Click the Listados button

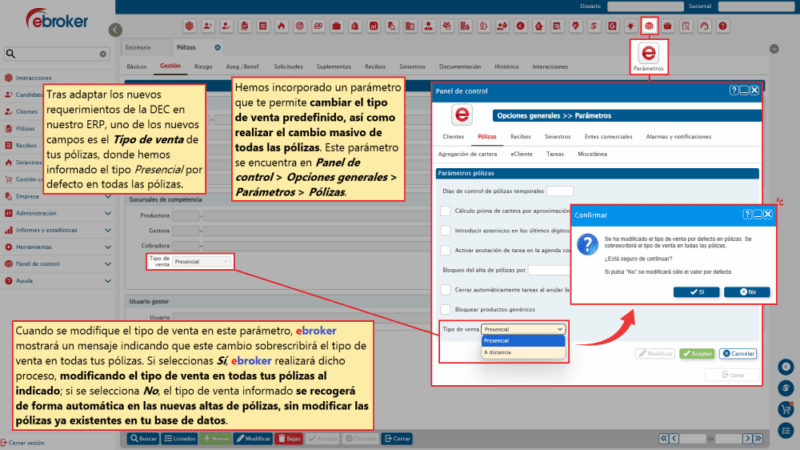180,438
